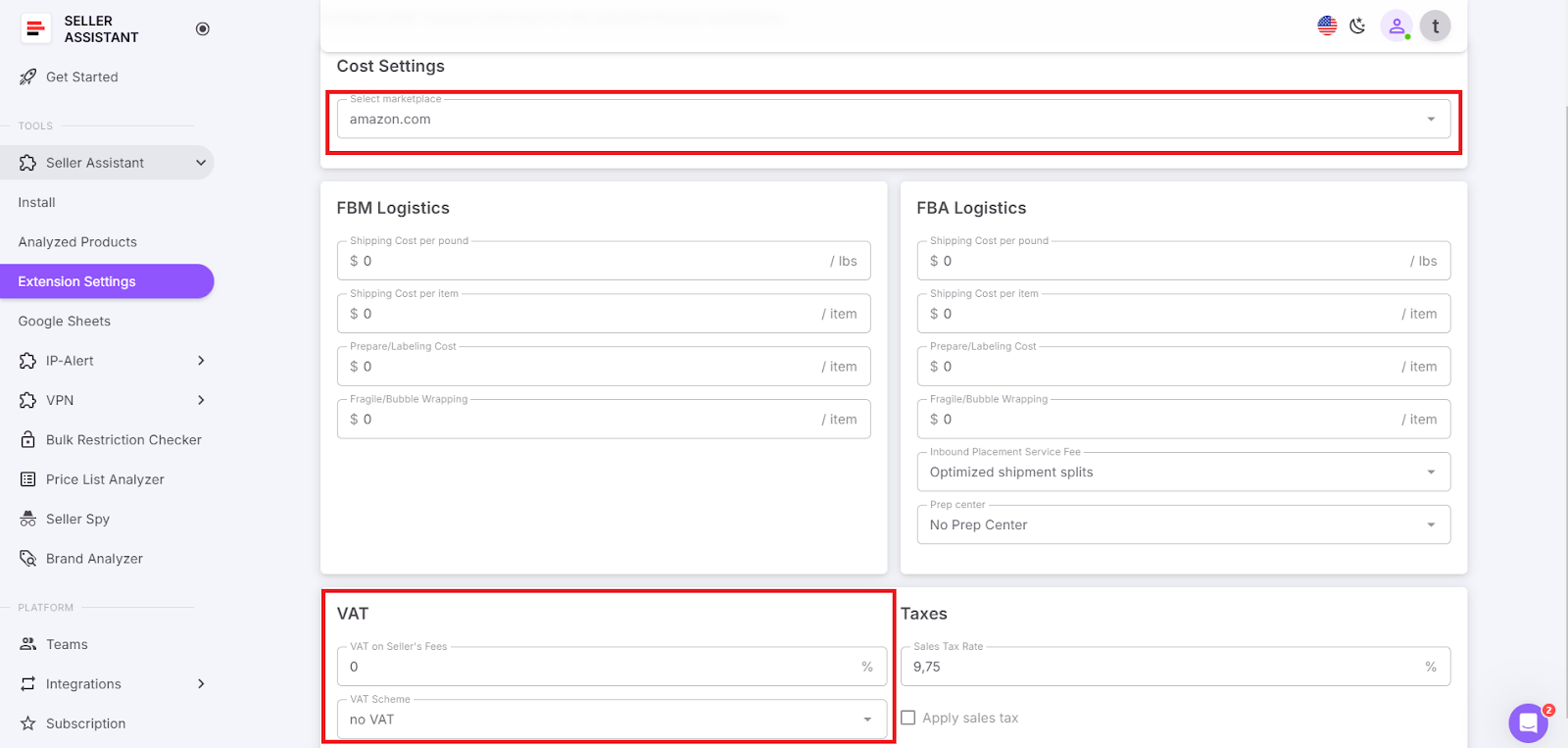Click the Price List Analyzer list icon
Image resolution: width=1568 pixels, height=748 pixels.
pos(27,479)
